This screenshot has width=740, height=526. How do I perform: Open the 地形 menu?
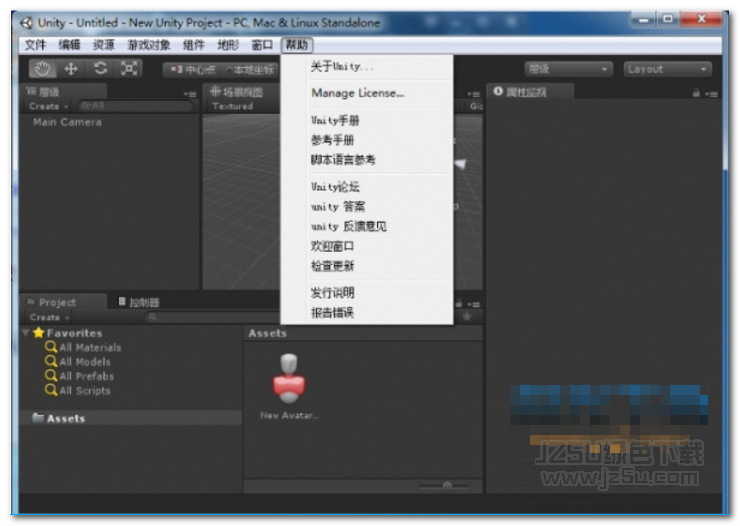[228, 45]
